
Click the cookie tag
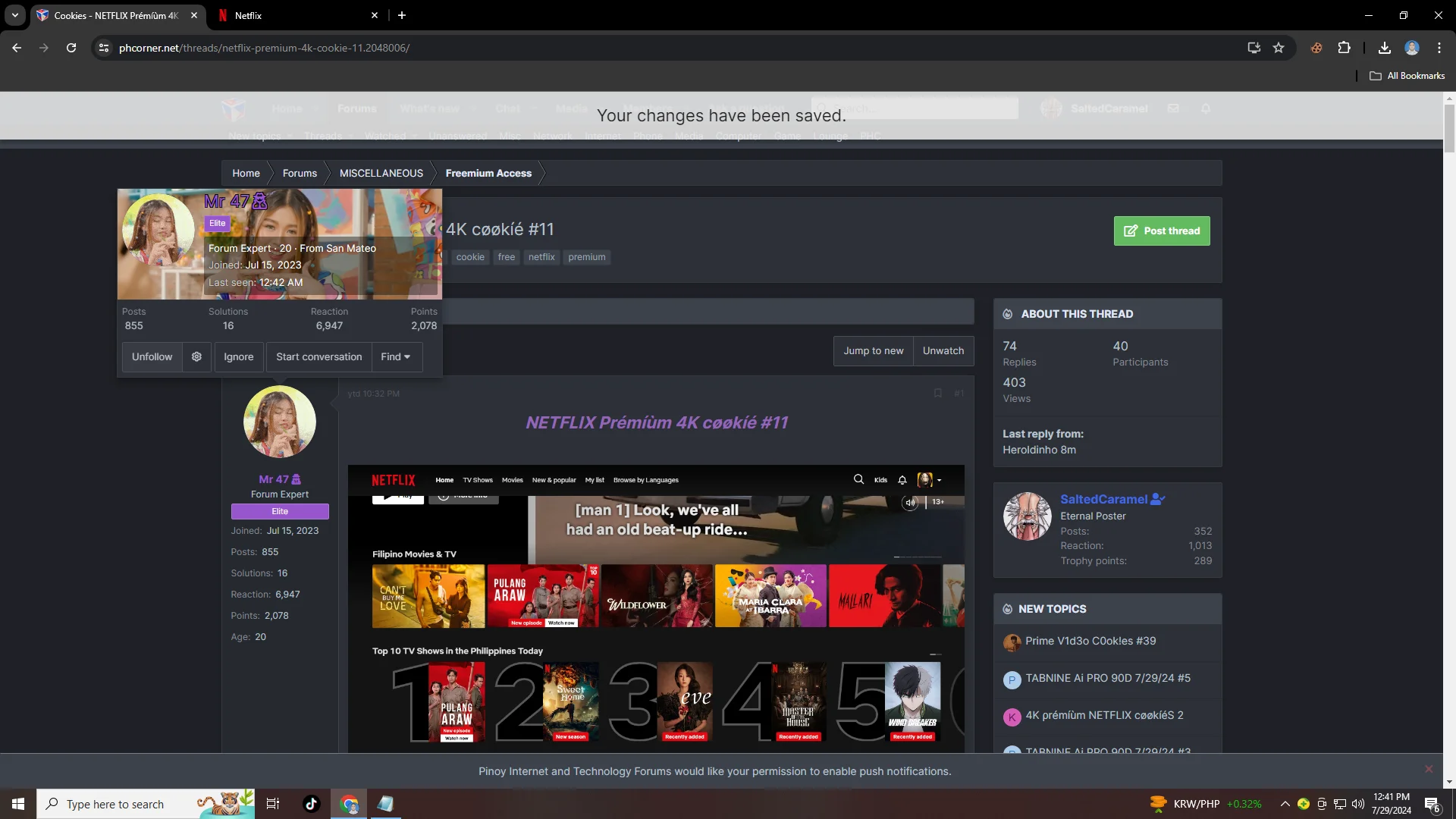[470, 257]
